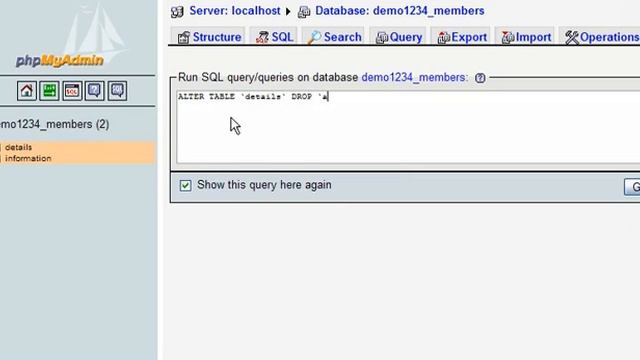
Task: Switch to the SQL tab
Action: (274, 37)
